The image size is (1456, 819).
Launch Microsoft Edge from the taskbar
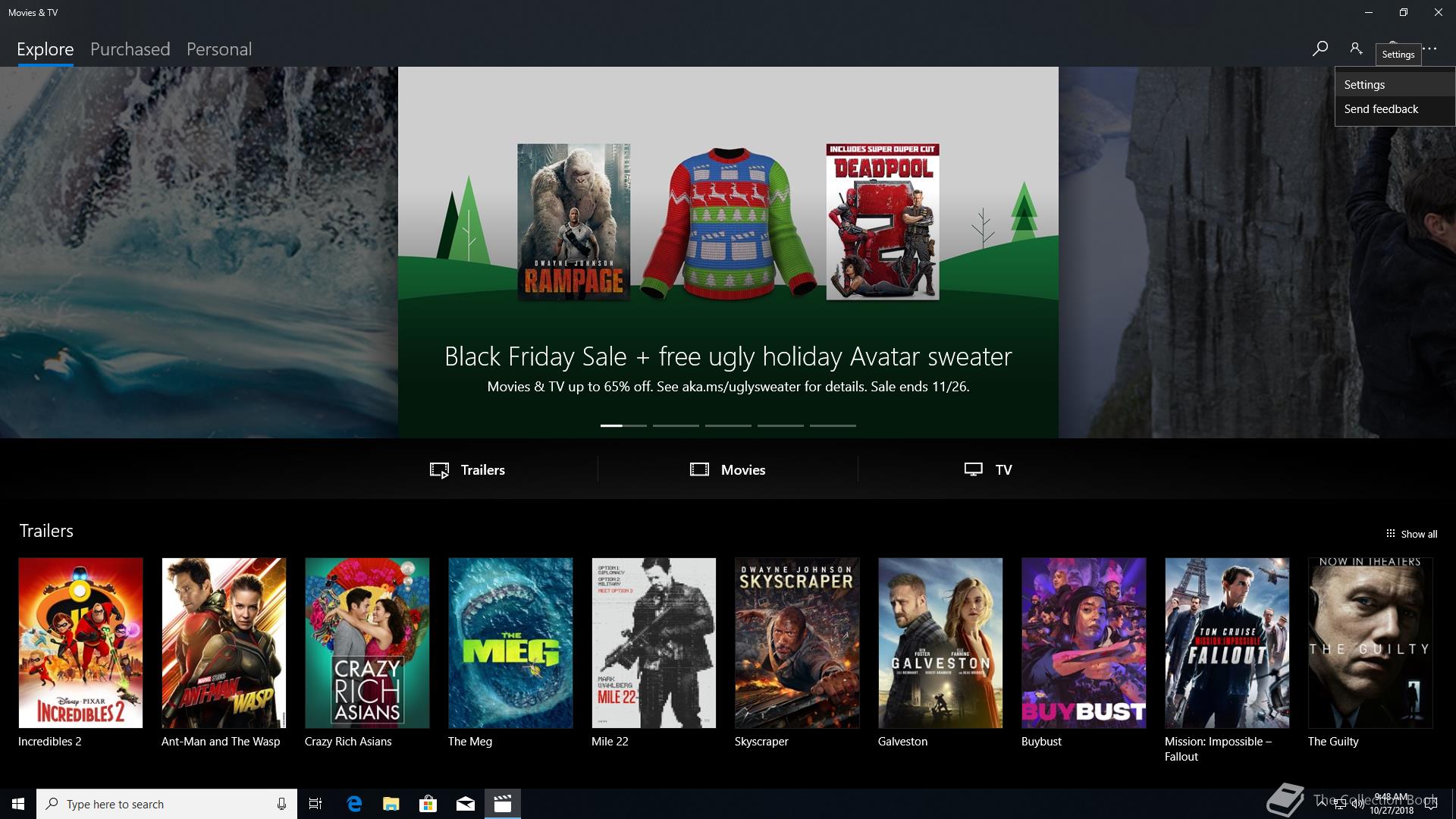pyautogui.click(x=353, y=804)
